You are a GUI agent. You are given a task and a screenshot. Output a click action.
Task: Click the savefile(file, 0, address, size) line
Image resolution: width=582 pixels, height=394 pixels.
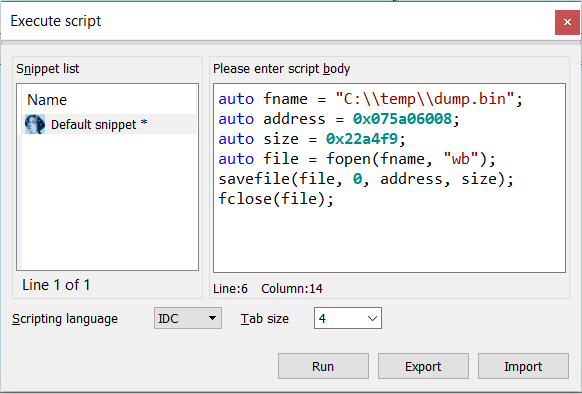366,179
